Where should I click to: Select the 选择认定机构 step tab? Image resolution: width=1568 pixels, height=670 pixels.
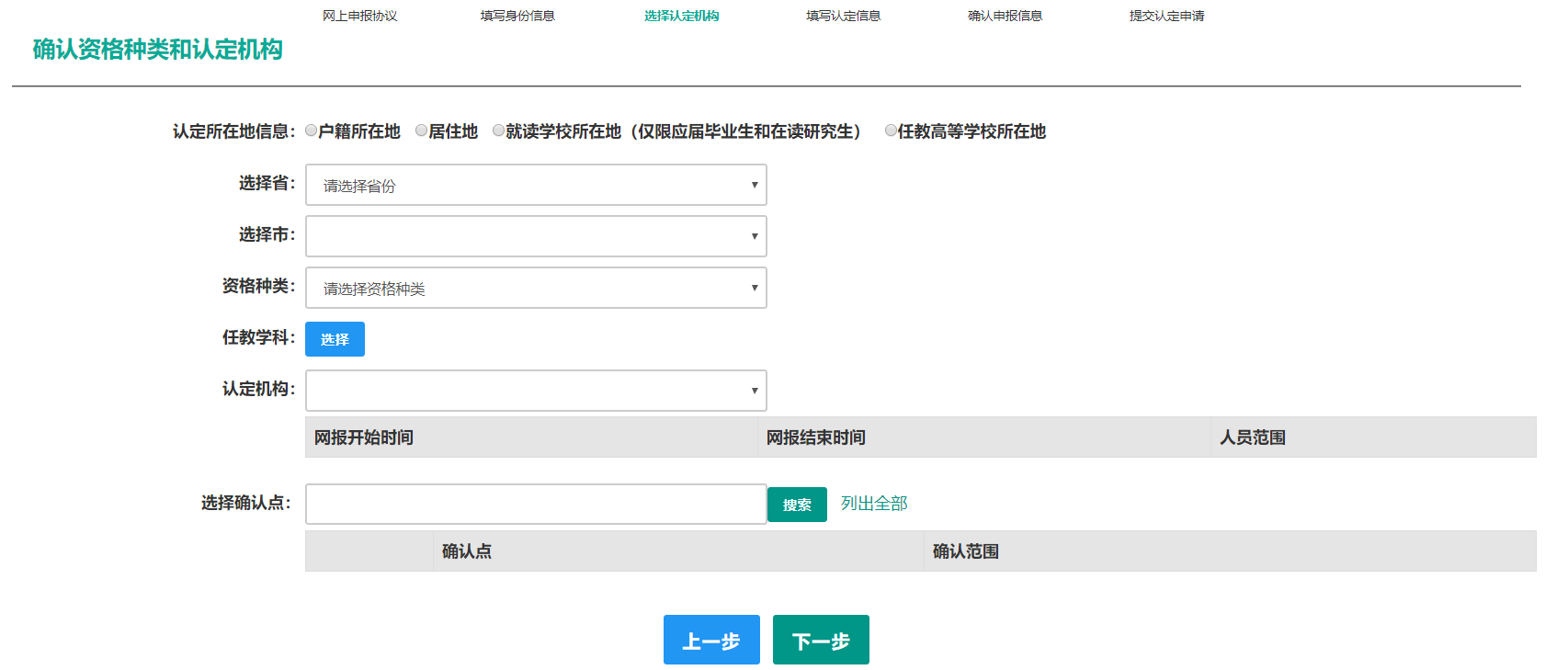(x=681, y=16)
